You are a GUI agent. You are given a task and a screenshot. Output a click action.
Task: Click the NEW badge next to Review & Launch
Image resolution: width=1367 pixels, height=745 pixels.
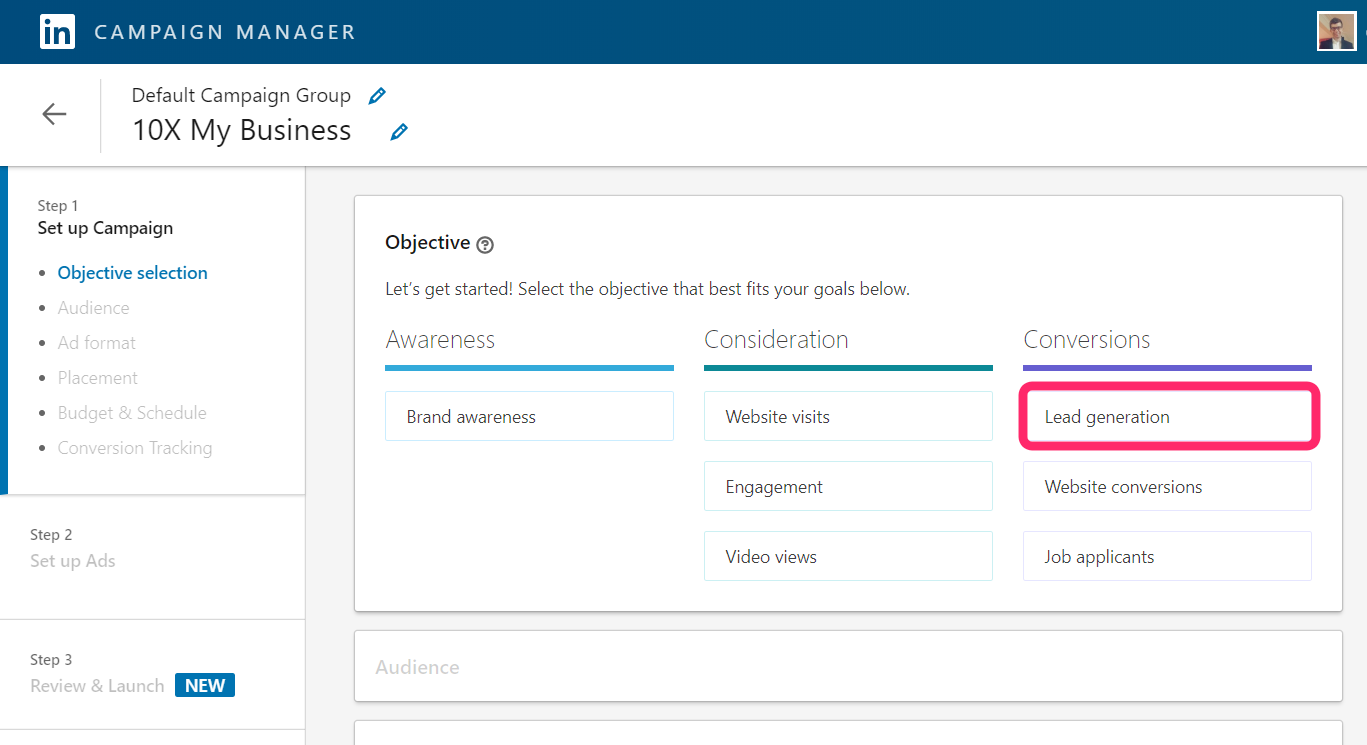(204, 685)
